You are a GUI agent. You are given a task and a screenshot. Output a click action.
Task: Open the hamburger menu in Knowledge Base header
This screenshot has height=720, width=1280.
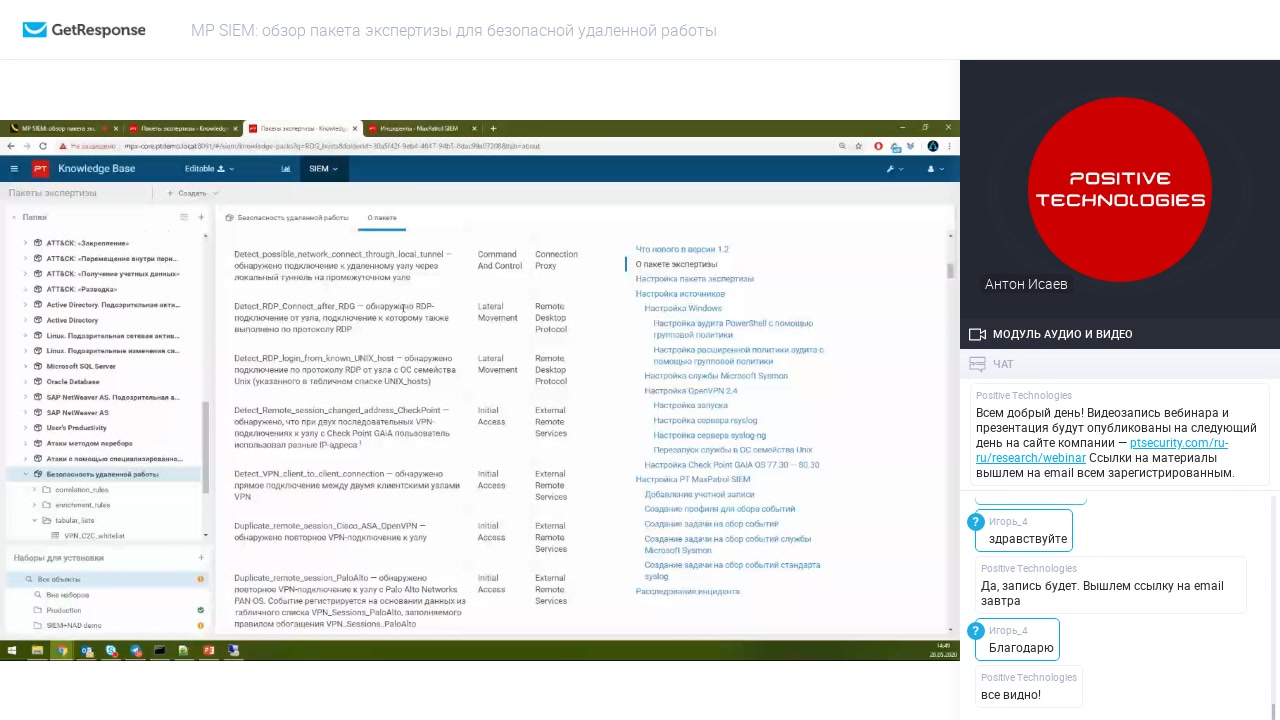point(14,169)
